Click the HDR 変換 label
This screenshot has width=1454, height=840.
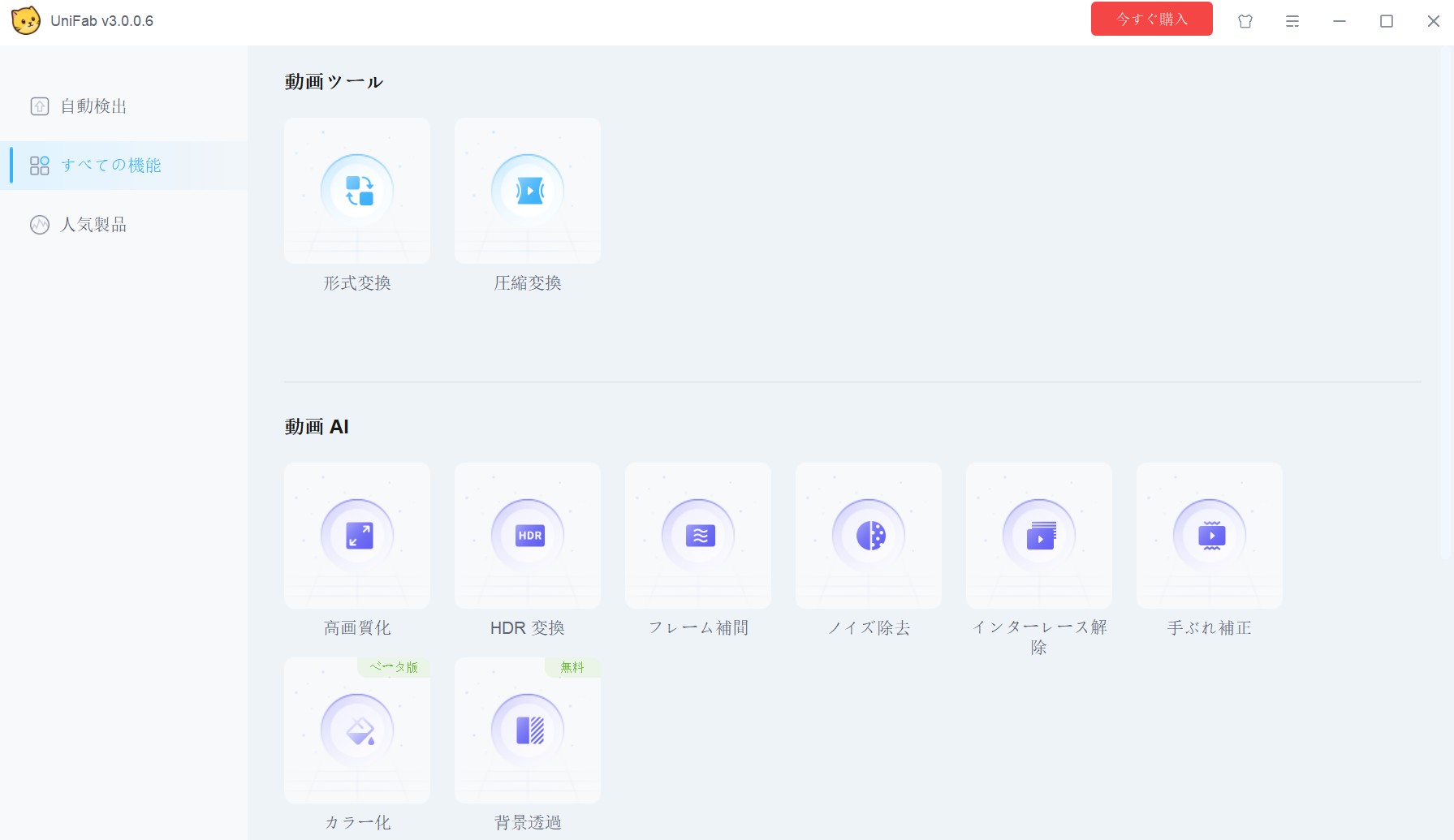pos(528,628)
